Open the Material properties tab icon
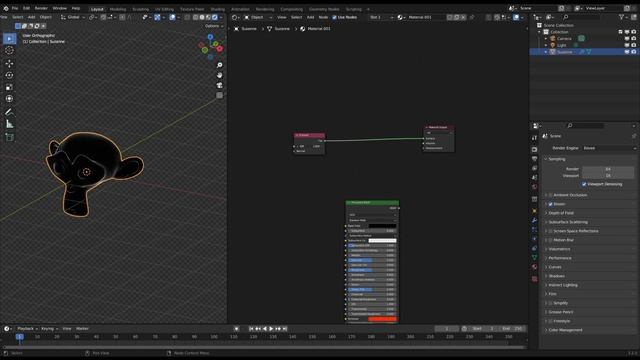Viewport: 640px width, 360px height. point(534,267)
